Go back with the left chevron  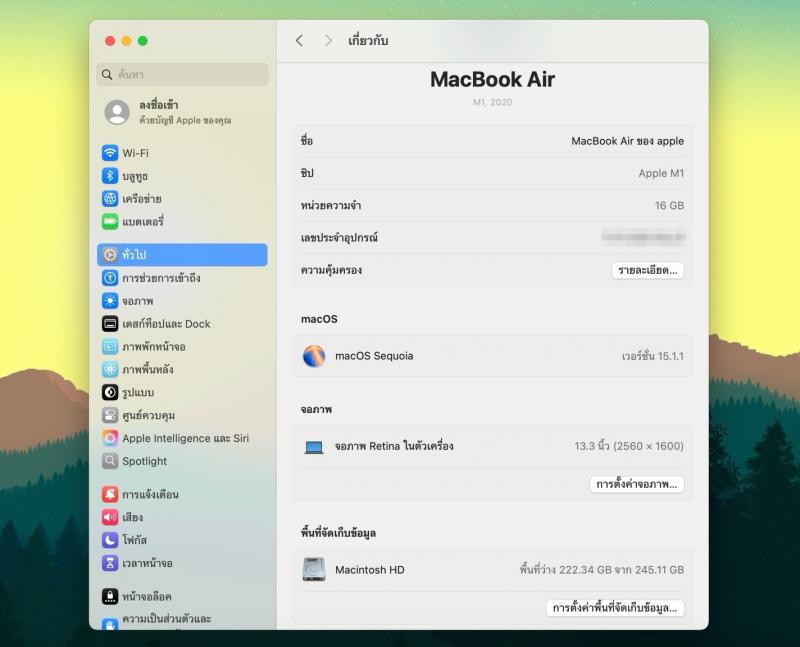299,41
